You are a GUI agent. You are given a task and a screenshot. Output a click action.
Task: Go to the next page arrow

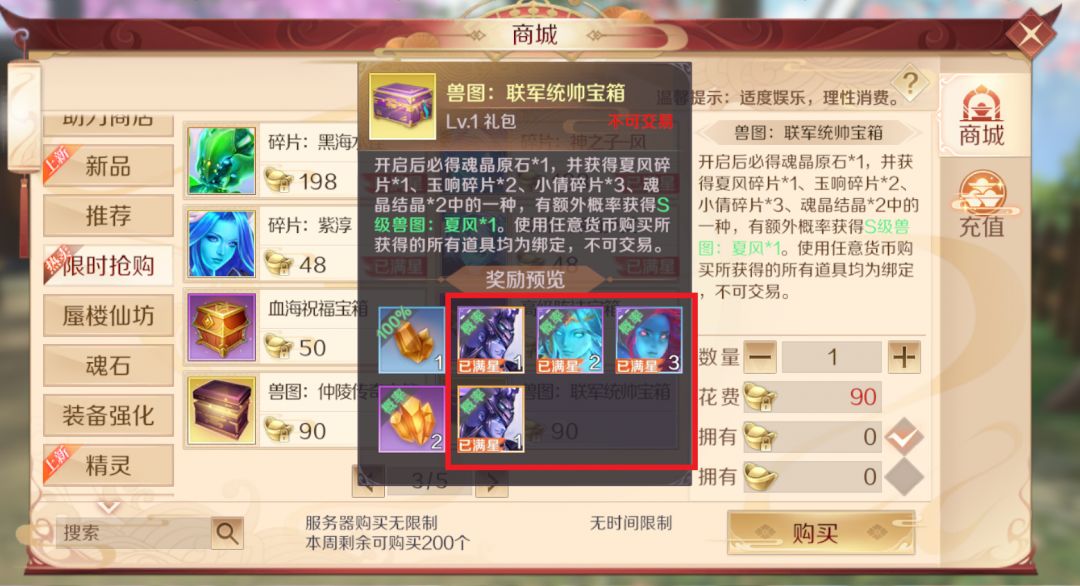click(x=491, y=481)
